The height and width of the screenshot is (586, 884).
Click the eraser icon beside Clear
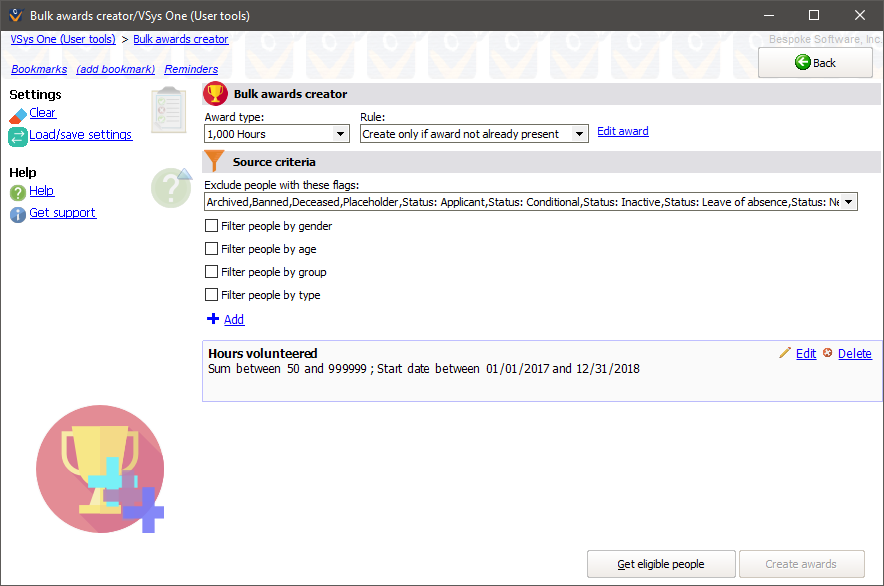pyautogui.click(x=17, y=115)
